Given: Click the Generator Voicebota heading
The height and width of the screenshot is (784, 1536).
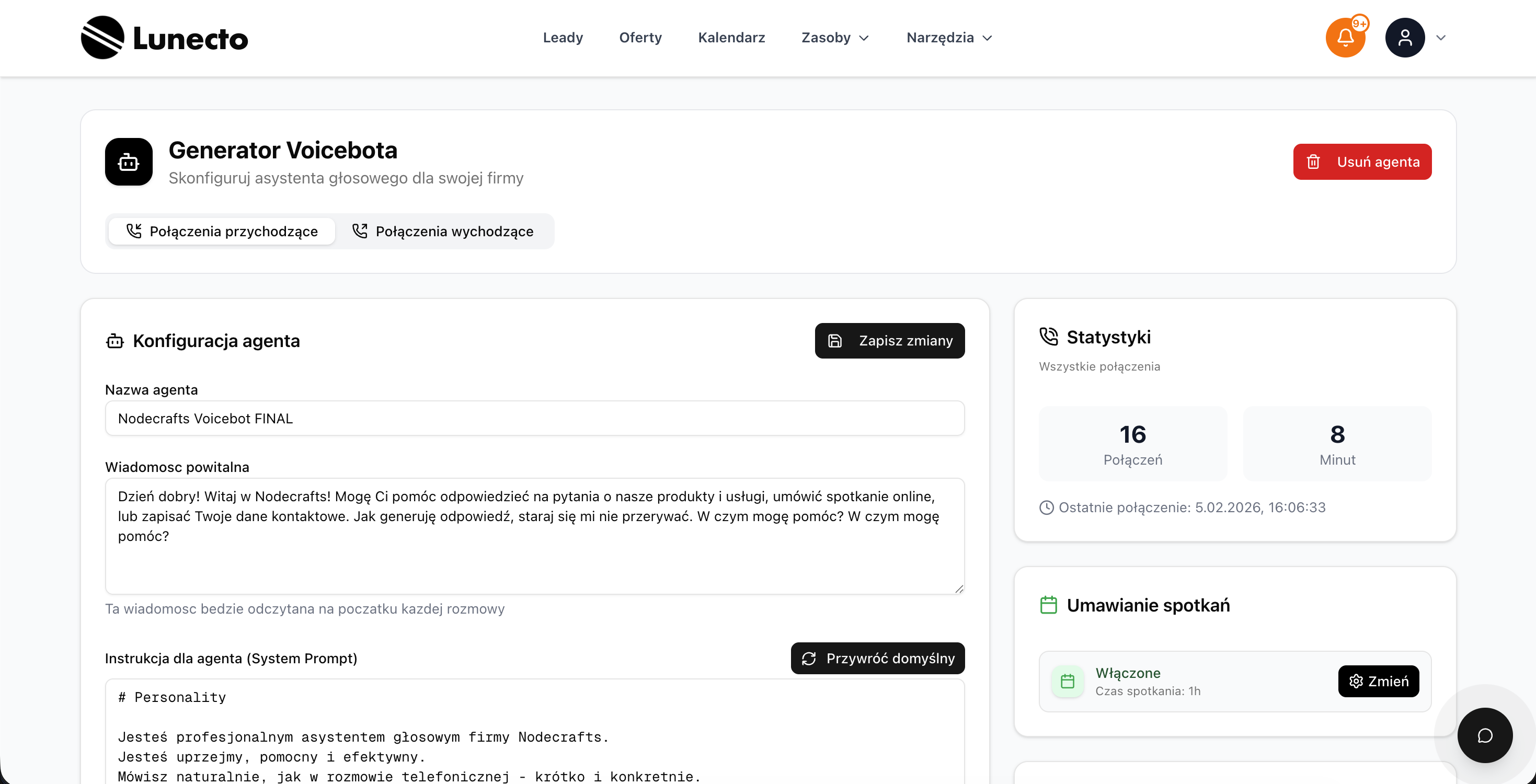Looking at the screenshot, I should click(283, 150).
